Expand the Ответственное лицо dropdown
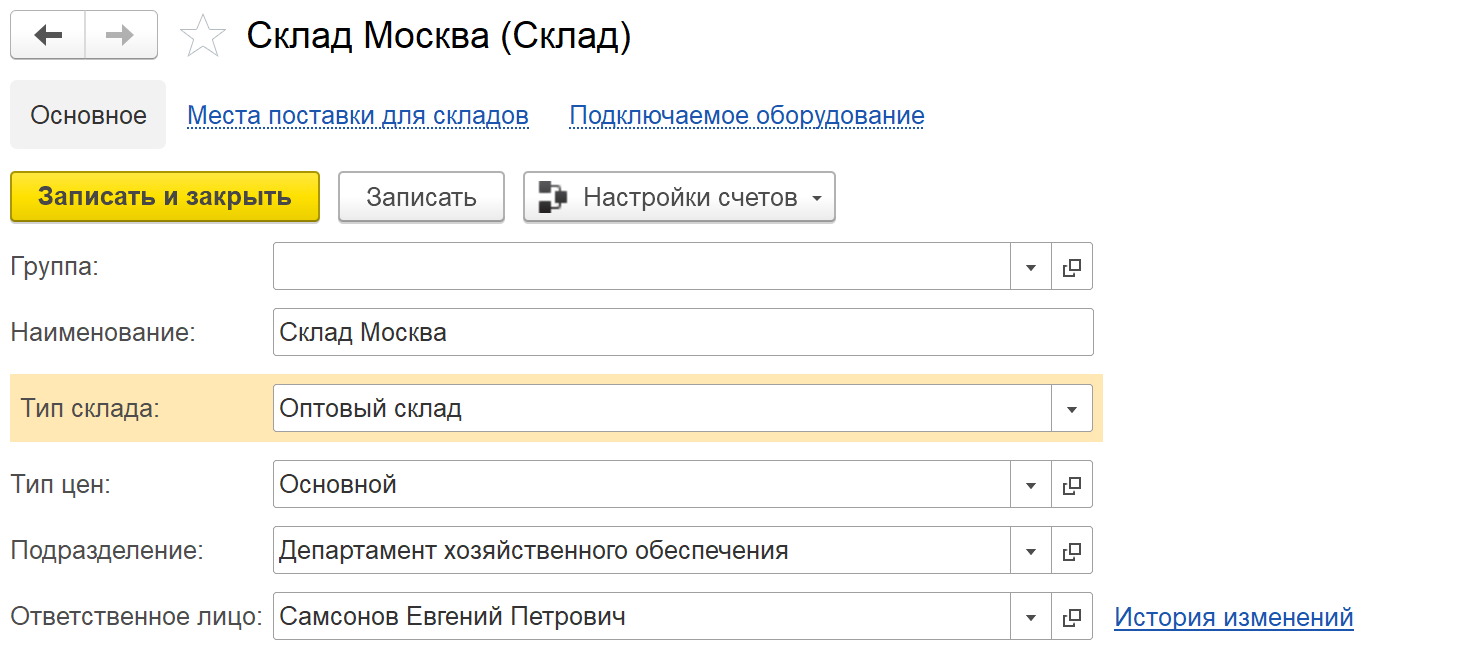 1031,617
